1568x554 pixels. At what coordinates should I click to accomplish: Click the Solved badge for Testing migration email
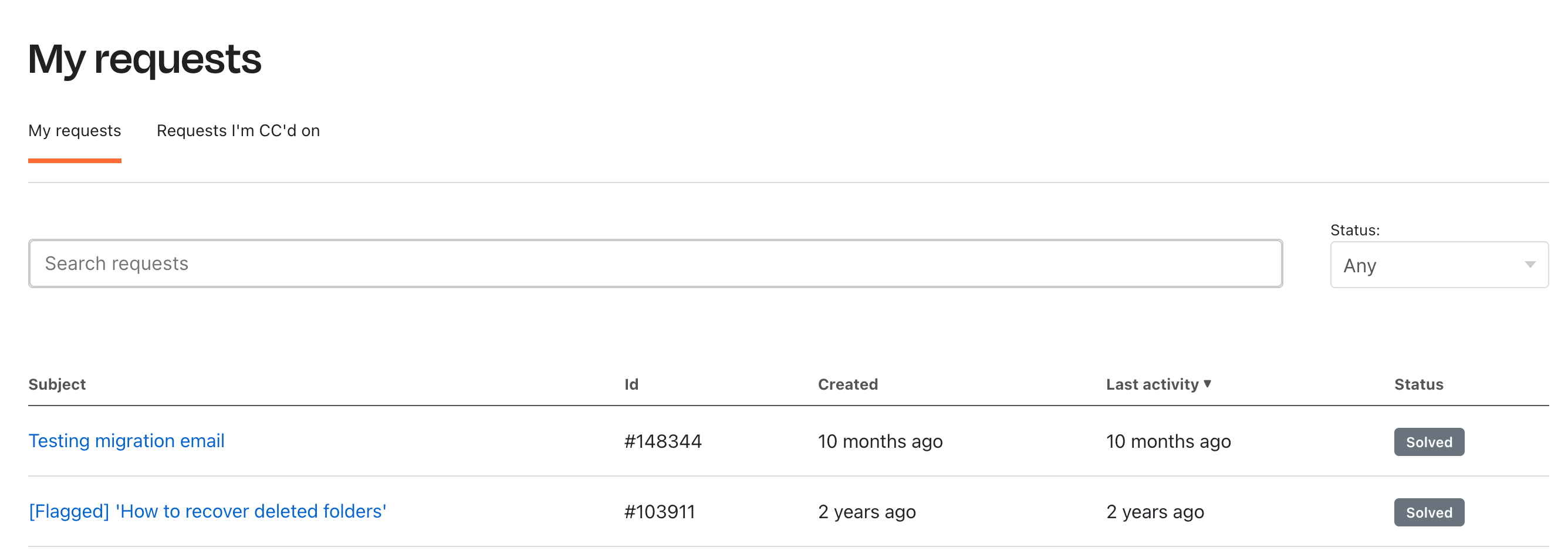(x=1428, y=442)
